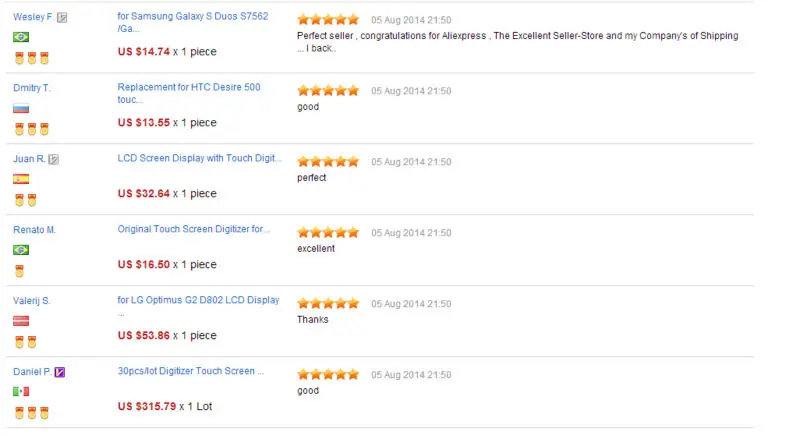Open Dmitry T. buyer profile
This screenshot has height=435, width=800.
coord(32,88)
